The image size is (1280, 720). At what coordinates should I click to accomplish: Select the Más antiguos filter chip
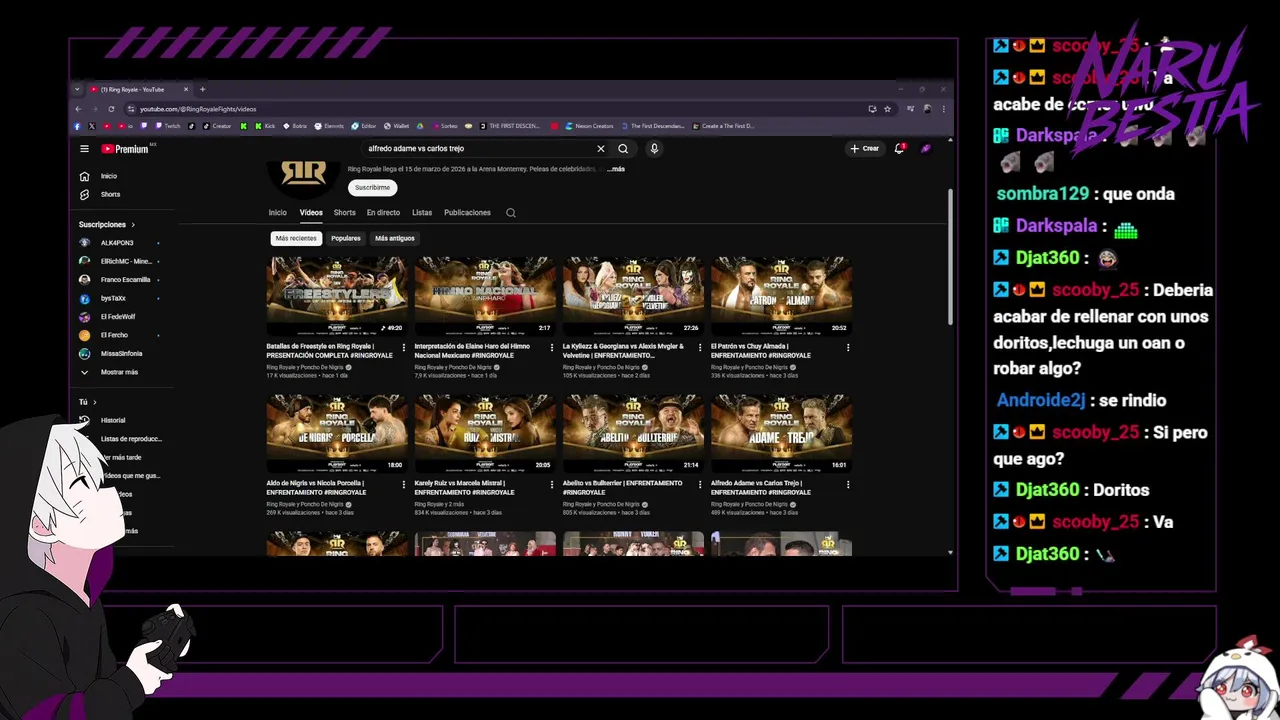point(395,238)
